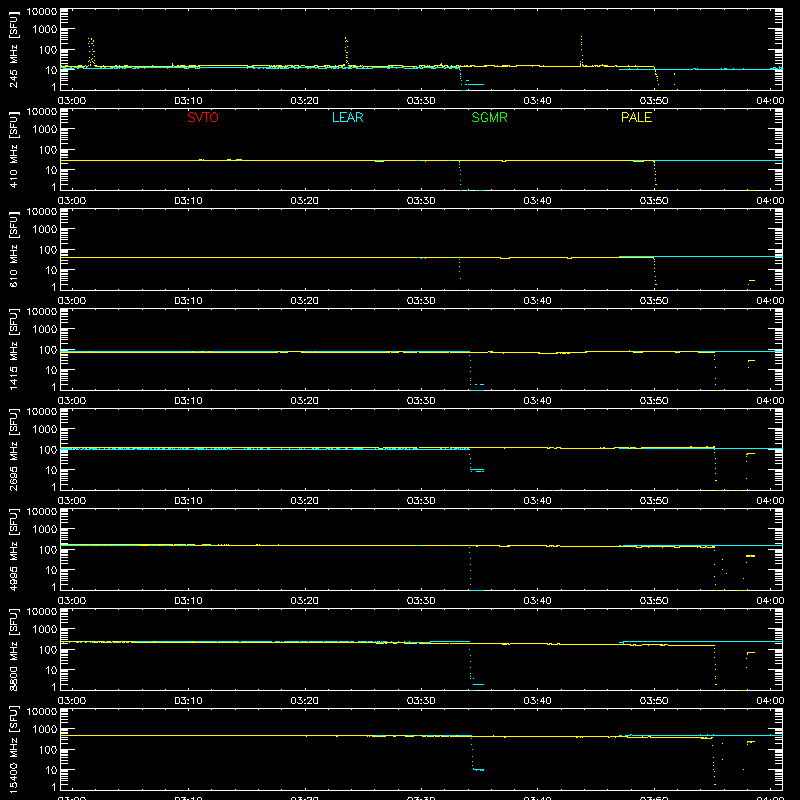Select the 4995 MHz [SFU] axis label
800x800 pixels.
pos(14,550)
